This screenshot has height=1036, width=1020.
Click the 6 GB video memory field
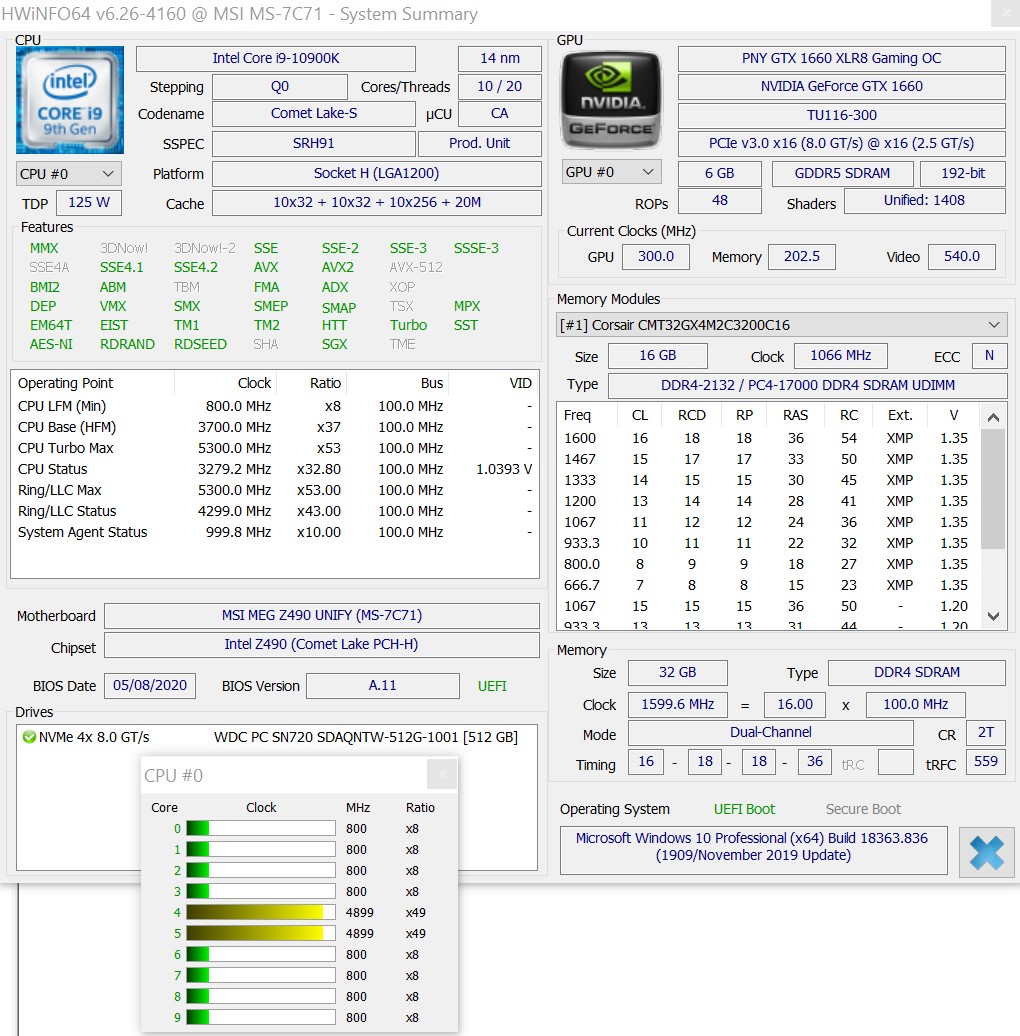click(719, 173)
